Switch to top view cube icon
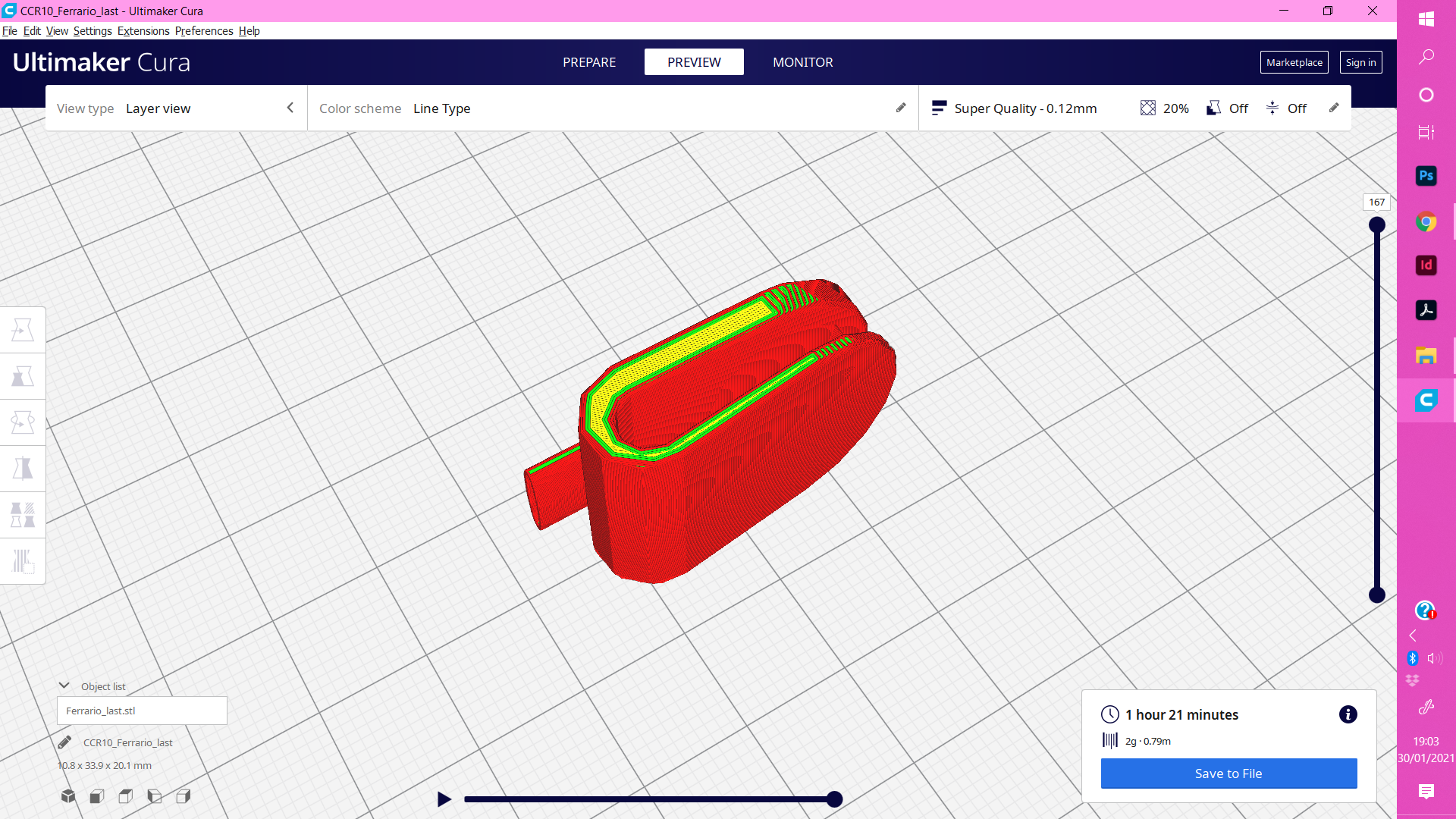 point(126,796)
